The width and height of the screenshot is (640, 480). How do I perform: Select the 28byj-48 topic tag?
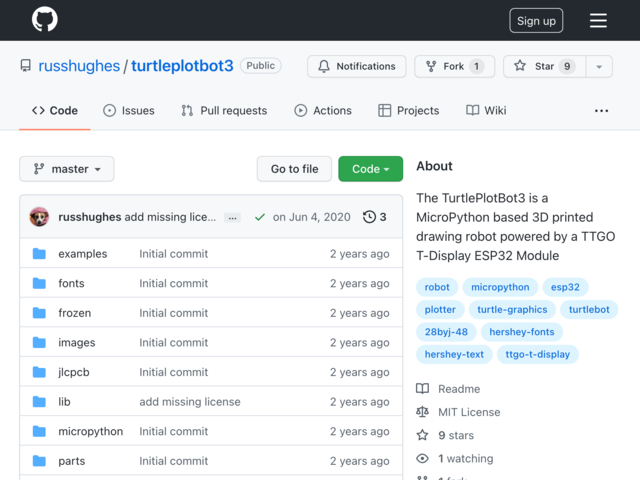click(446, 332)
